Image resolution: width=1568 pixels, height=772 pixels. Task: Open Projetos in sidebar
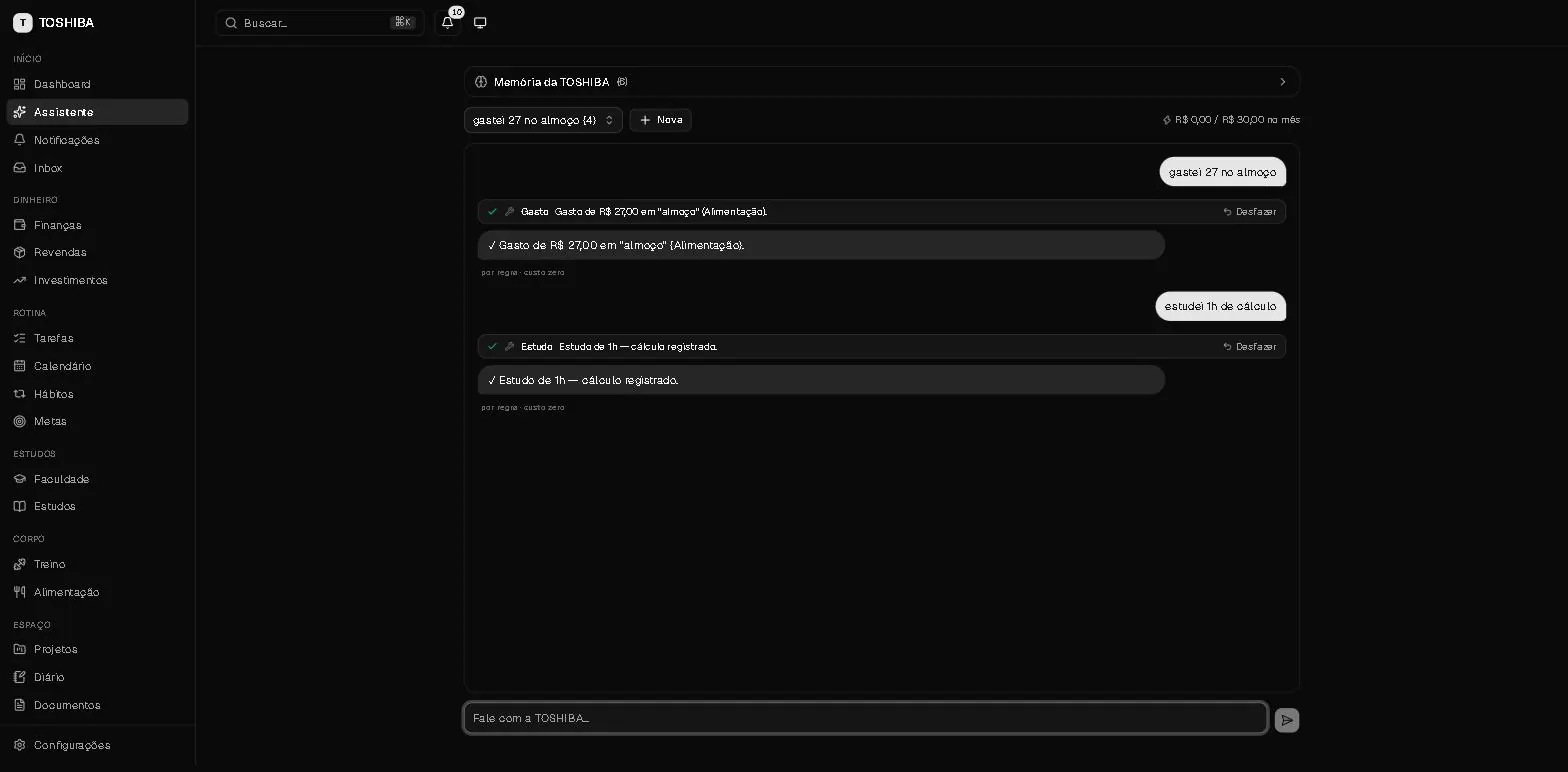[x=97, y=649]
